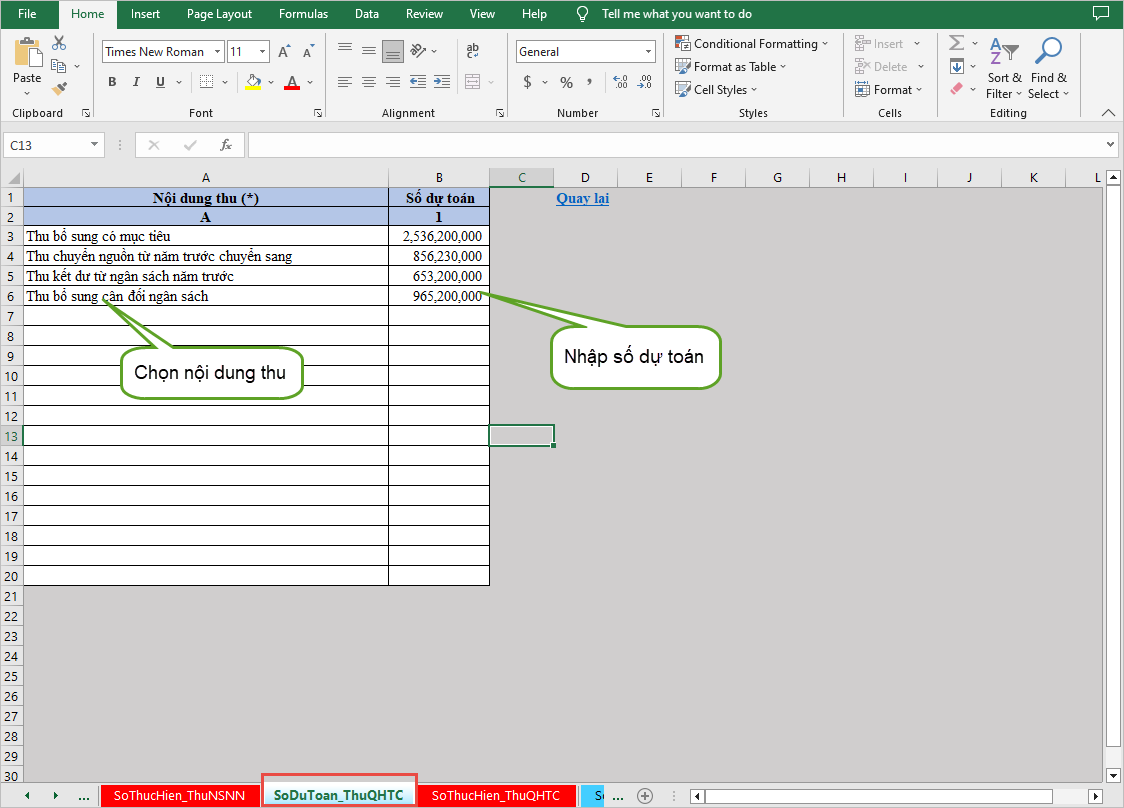This screenshot has width=1124, height=808.
Task: Click the Quay lại hyperlink
Action: 582,198
